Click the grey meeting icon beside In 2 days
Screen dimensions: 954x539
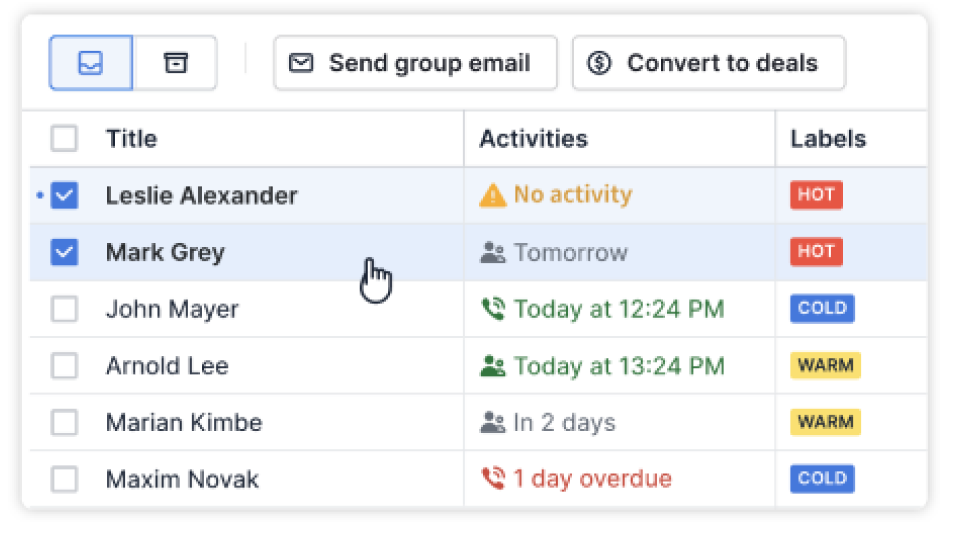(x=492, y=423)
